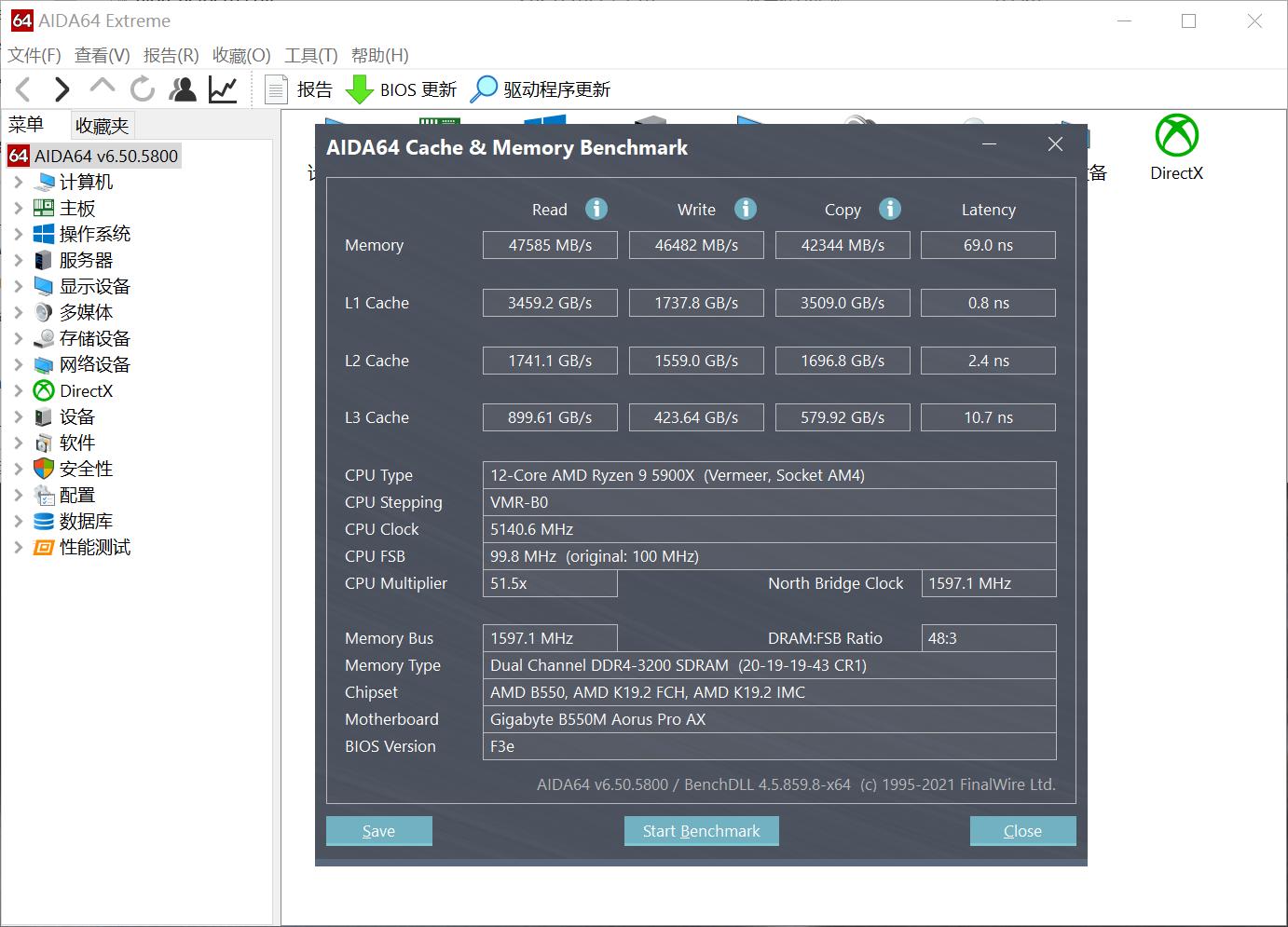Viewport: 1288px width, 927px height.
Task: Click the L3 Cache Write value 423.64 GB/s
Action: pos(696,417)
